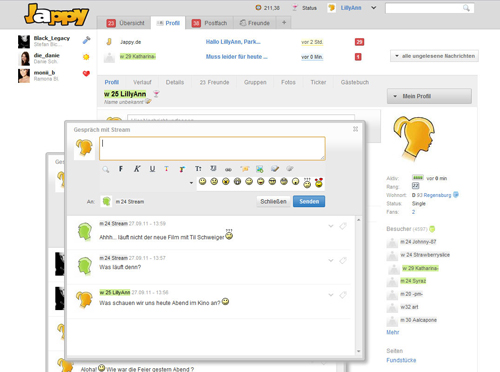Click the magnifier preview icon in editor toolbar
500x372 pixels.
[x=106, y=169]
